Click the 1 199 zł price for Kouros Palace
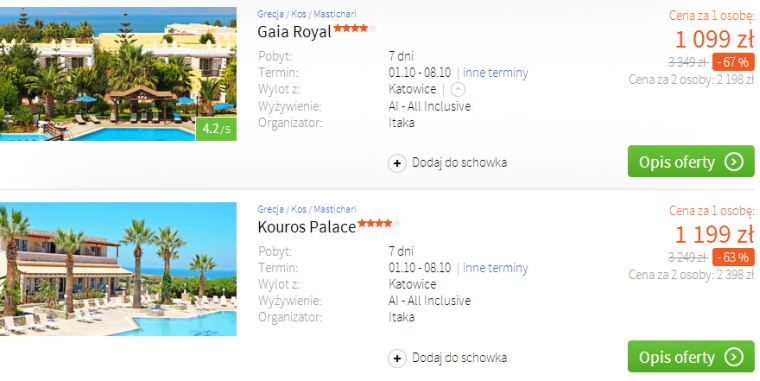Viewport: 760px width, 381px height. 714,235
